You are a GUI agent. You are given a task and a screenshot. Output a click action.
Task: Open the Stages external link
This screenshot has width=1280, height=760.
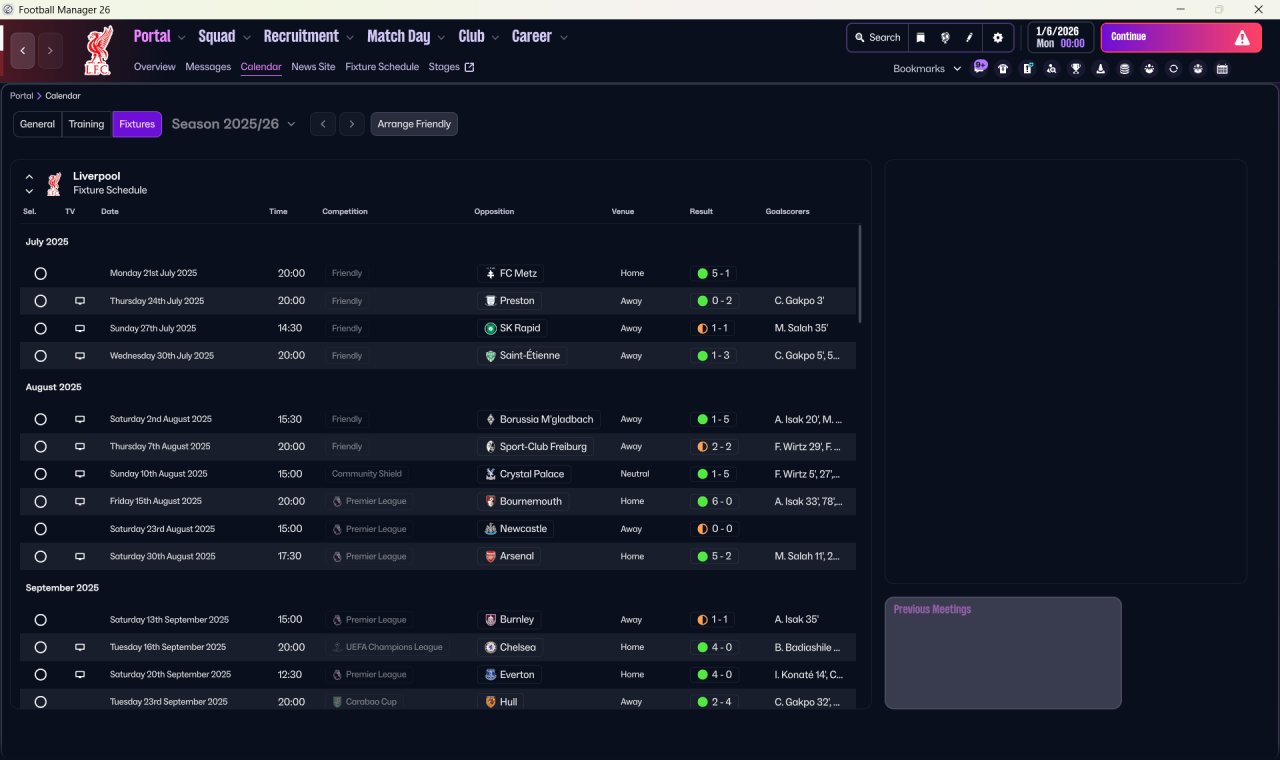click(x=451, y=67)
